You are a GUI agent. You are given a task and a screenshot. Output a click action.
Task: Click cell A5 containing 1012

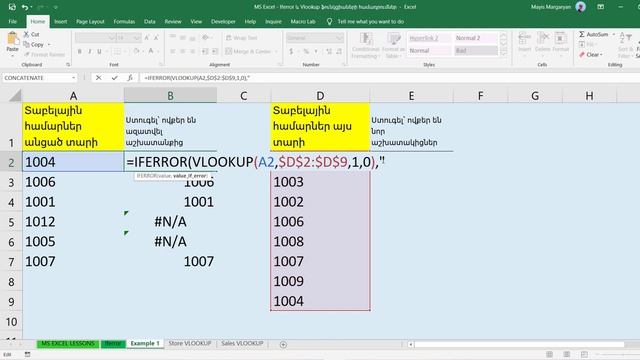[x=73, y=222]
